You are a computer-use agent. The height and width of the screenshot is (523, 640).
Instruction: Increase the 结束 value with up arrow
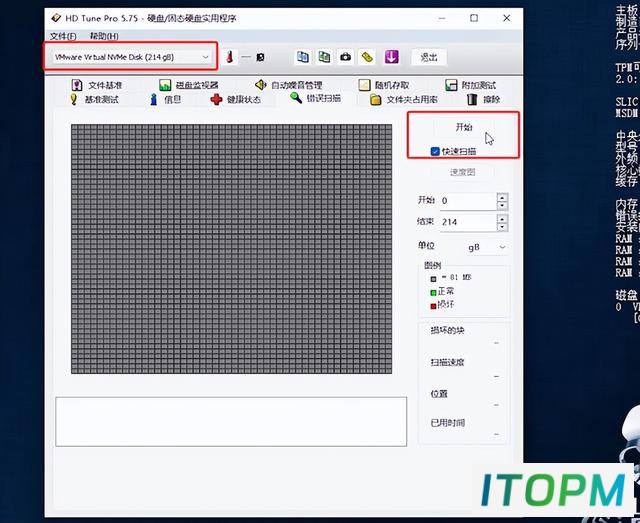502,218
